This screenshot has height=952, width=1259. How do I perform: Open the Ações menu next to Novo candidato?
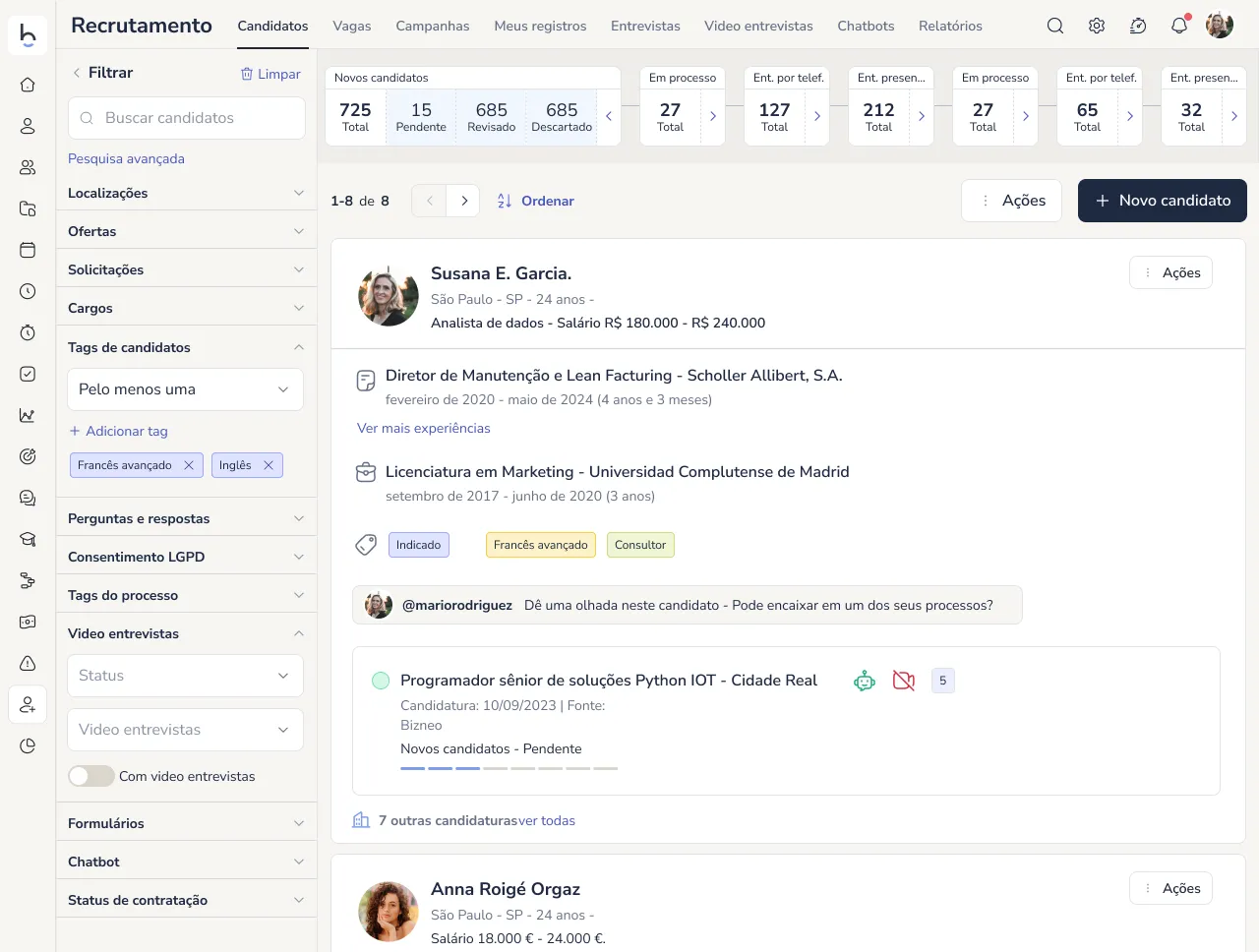1011,201
